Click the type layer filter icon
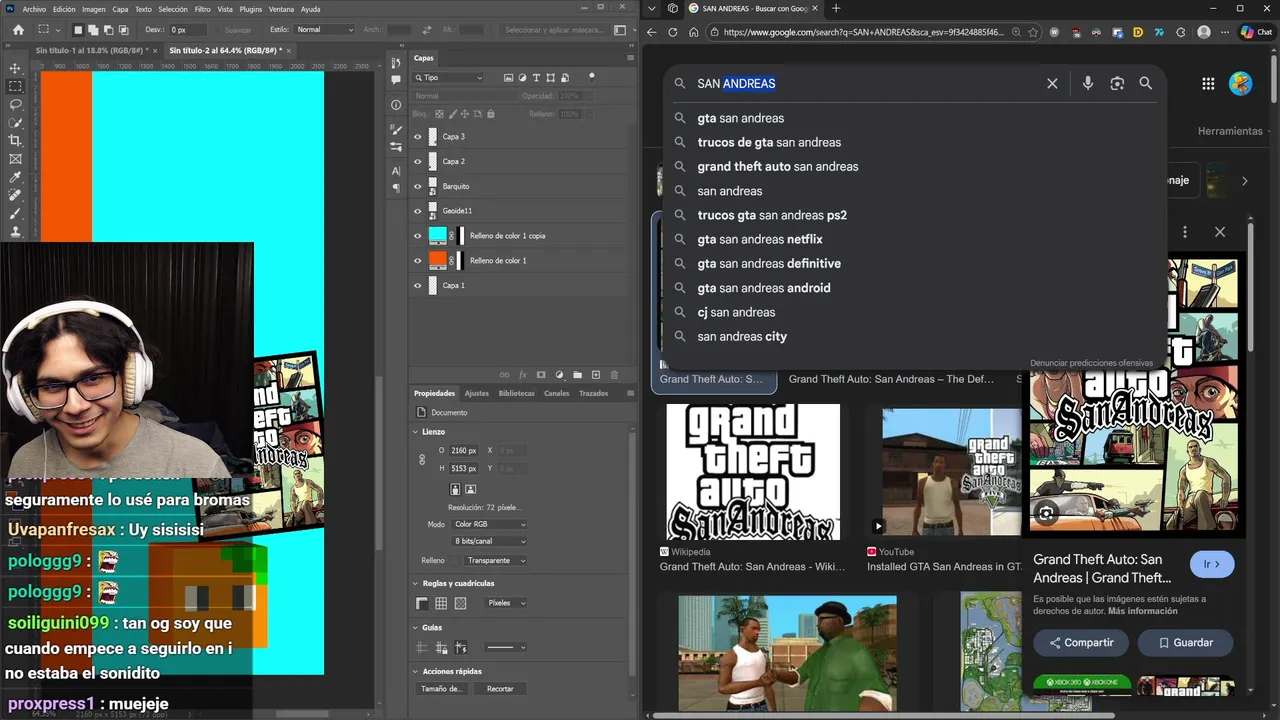1280x720 pixels. tap(536, 77)
